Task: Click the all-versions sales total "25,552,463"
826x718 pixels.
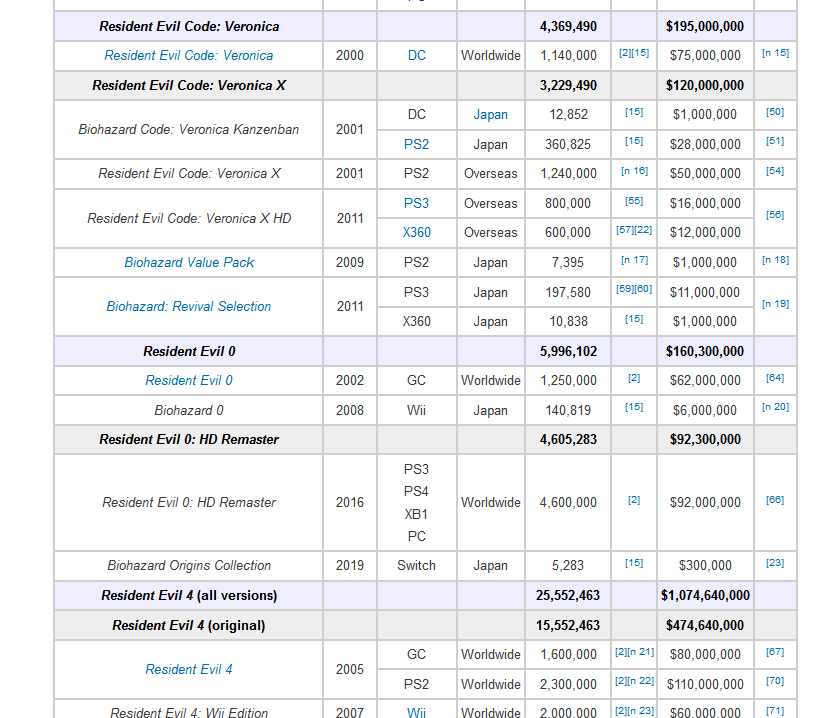Action: [568, 595]
